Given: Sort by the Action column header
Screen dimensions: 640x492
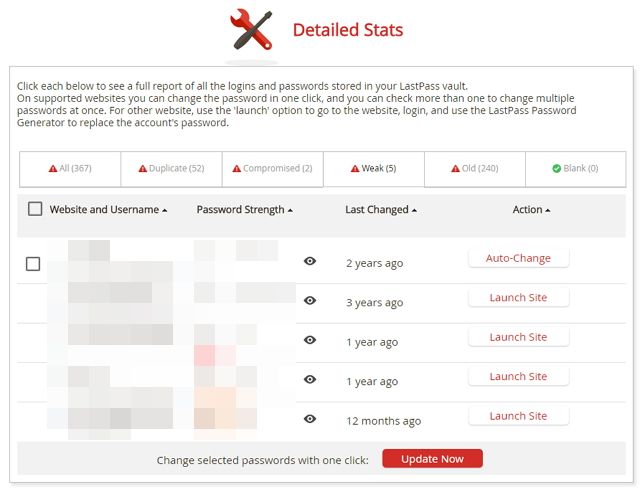Looking at the screenshot, I should click(x=531, y=210).
